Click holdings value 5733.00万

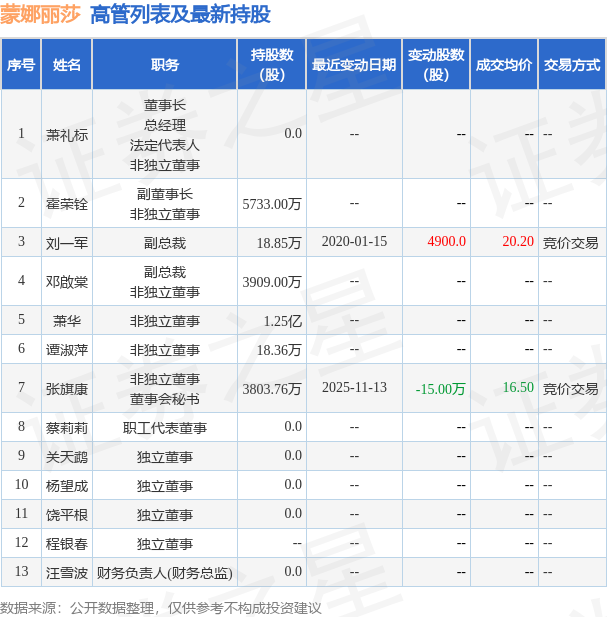[272, 204]
